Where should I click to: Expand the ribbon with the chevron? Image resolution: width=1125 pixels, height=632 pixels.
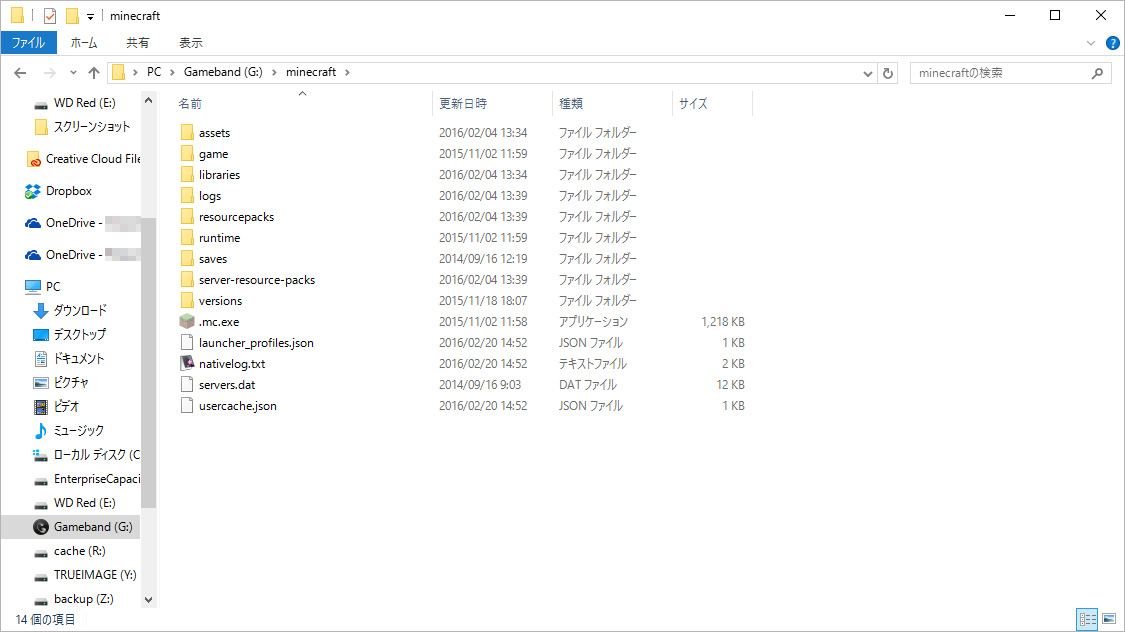tap(1091, 43)
